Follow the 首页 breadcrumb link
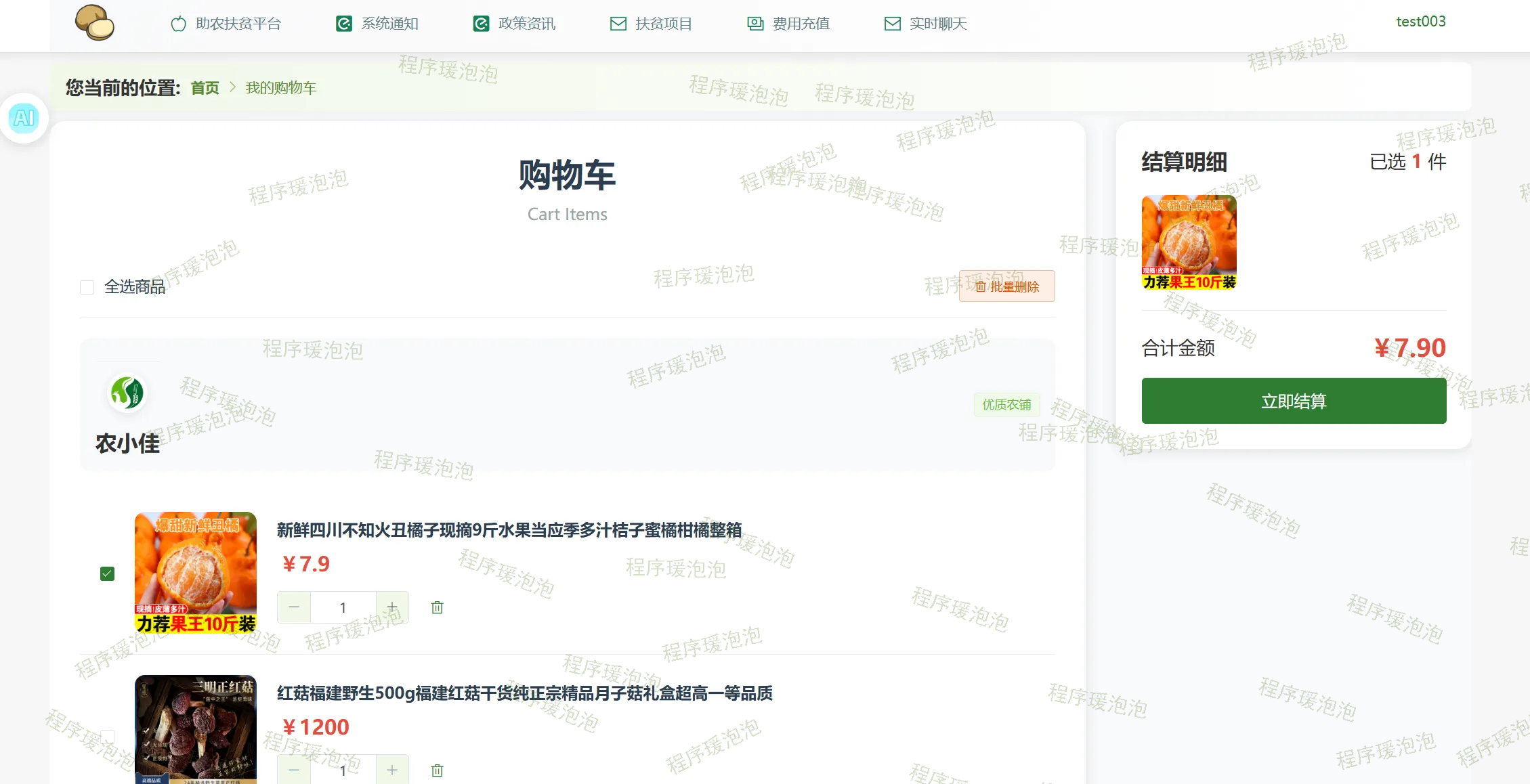The height and width of the screenshot is (784, 1530). [205, 88]
